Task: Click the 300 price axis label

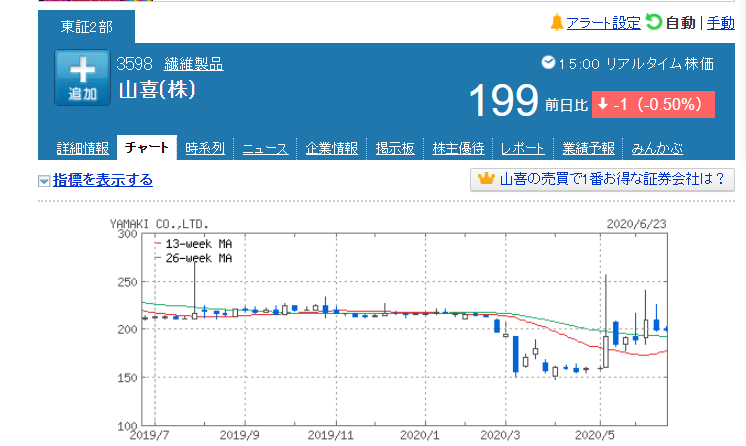Action: pos(127,234)
